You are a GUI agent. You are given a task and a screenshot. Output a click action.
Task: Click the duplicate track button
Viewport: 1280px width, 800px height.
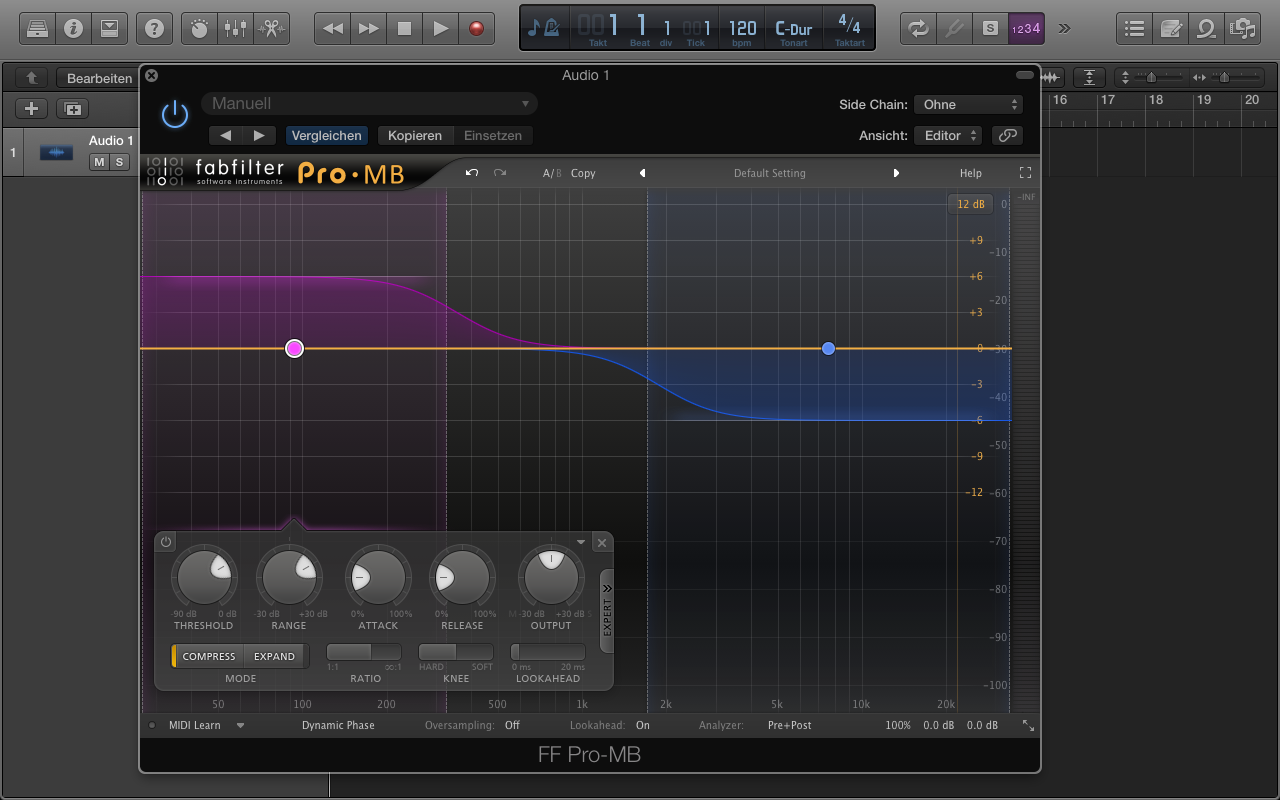pyautogui.click(x=73, y=109)
